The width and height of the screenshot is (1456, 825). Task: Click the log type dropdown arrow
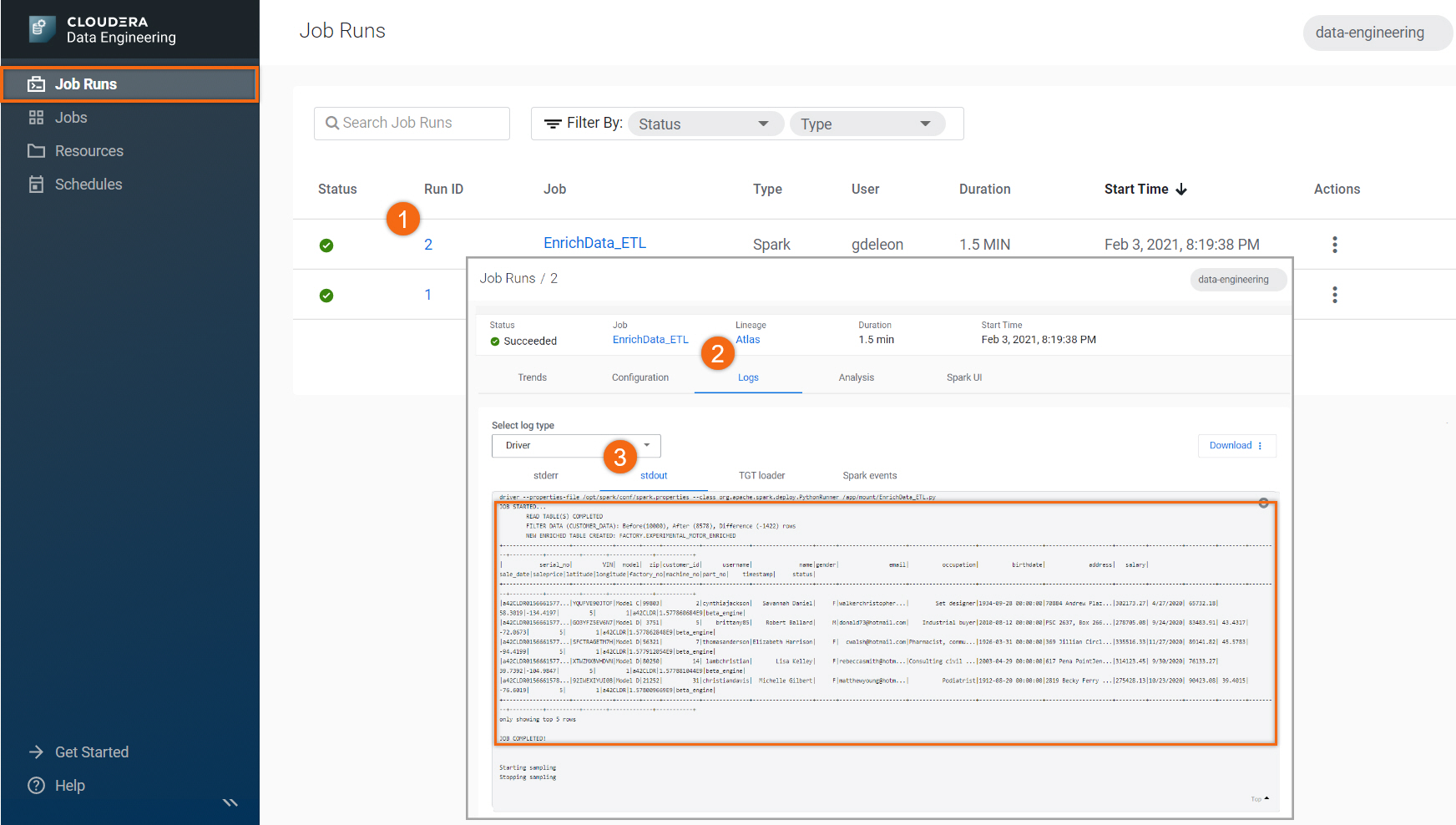point(647,445)
